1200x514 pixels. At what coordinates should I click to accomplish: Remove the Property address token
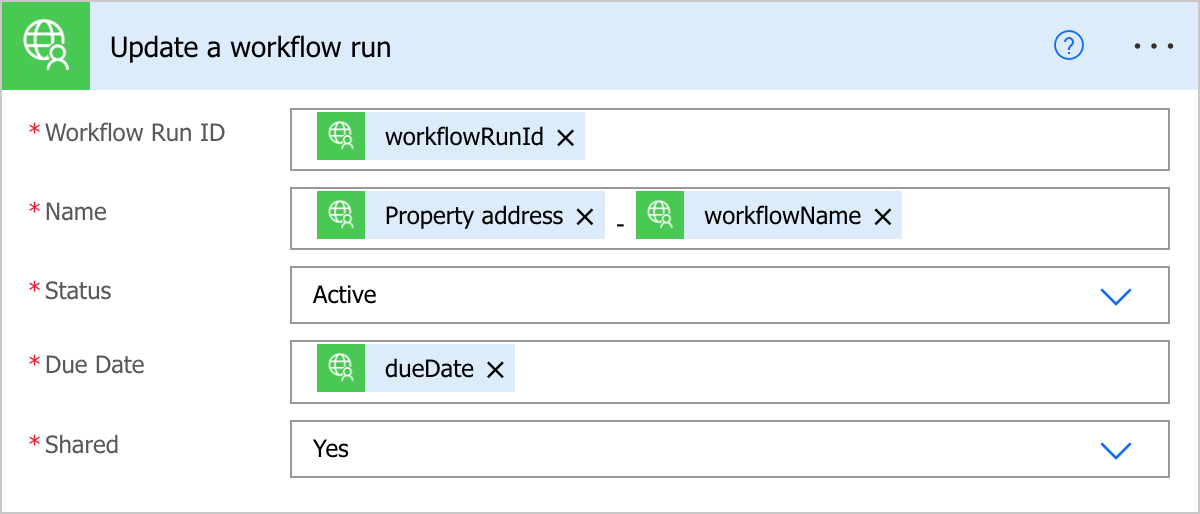click(585, 216)
